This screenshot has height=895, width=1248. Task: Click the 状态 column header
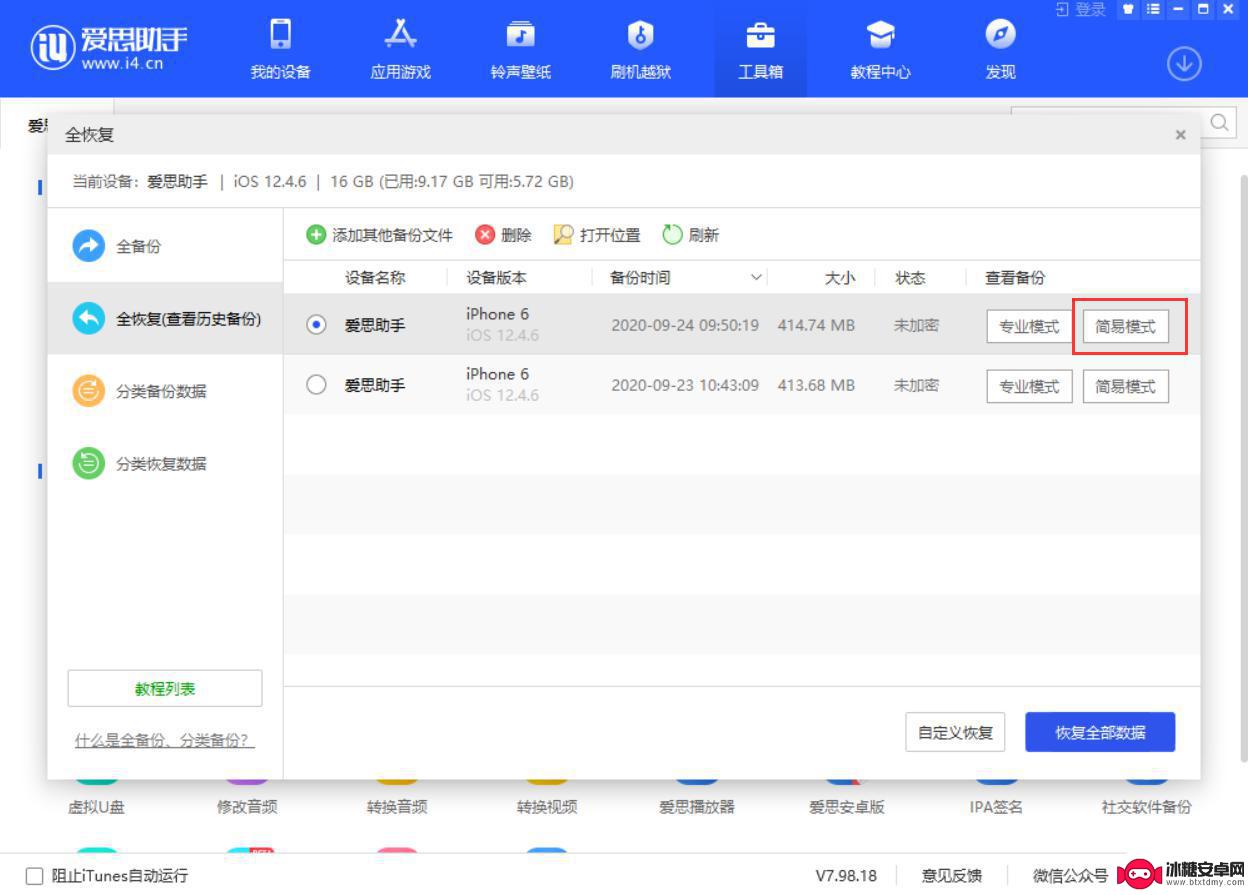click(910, 278)
